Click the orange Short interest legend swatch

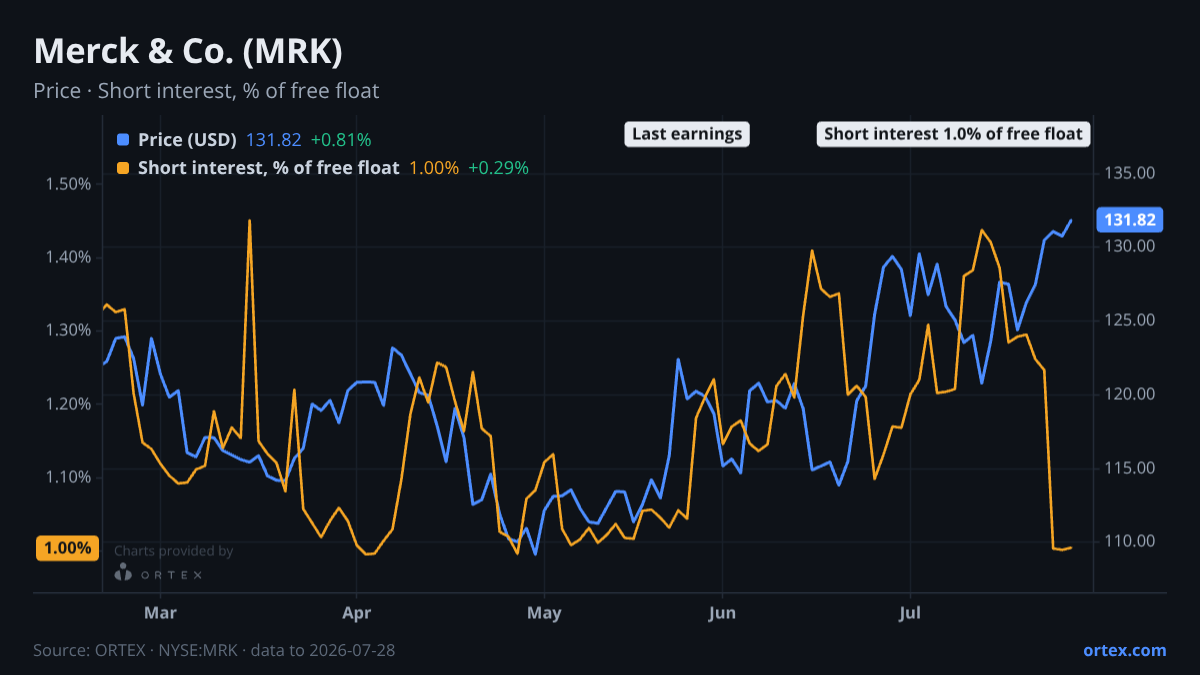coord(123,168)
